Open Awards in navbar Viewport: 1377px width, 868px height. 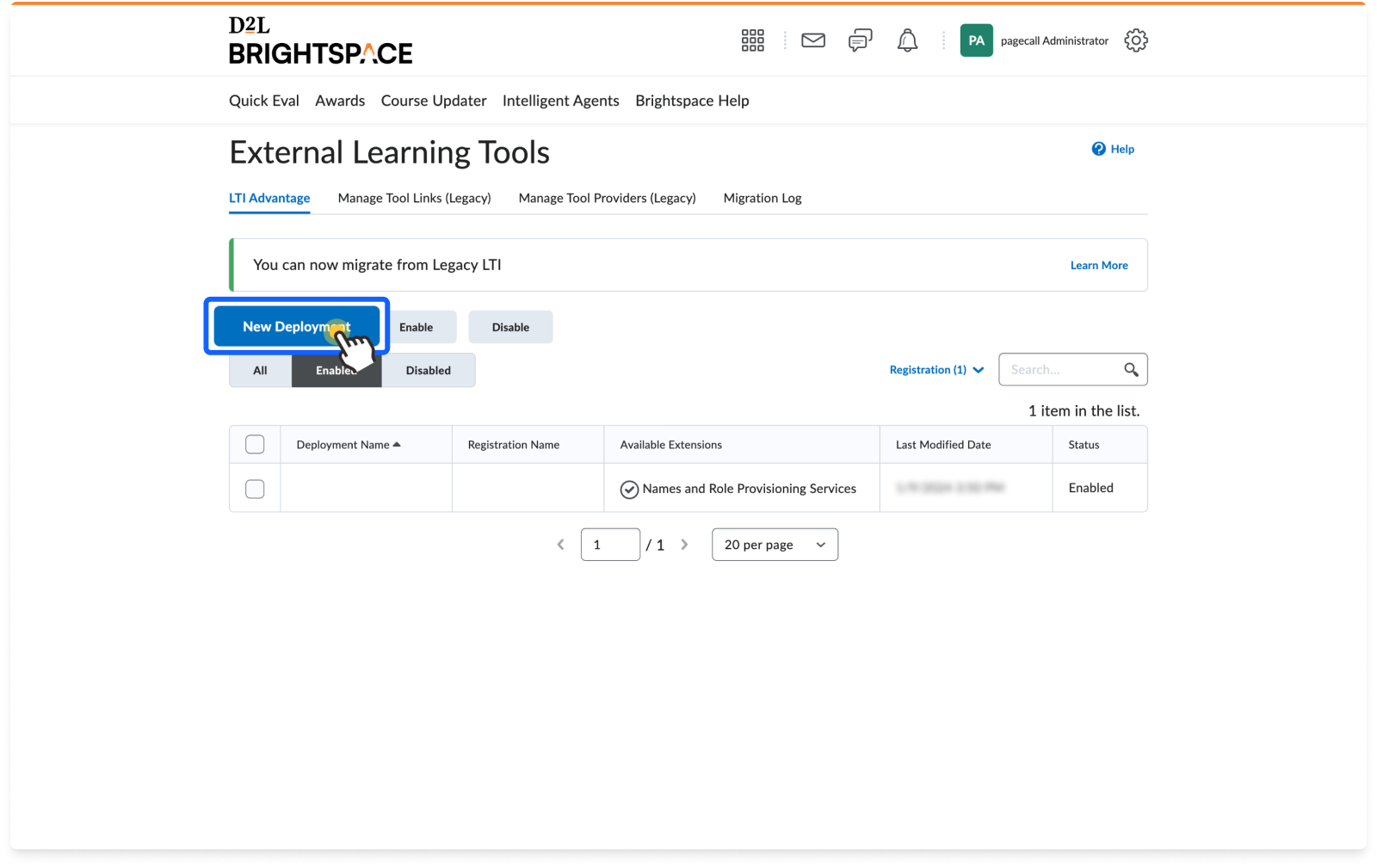pyautogui.click(x=340, y=101)
